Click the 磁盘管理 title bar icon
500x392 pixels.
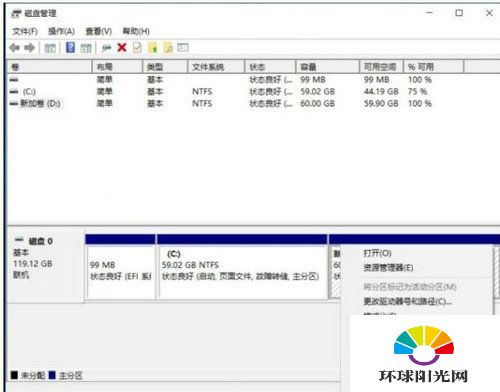(x=16, y=14)
